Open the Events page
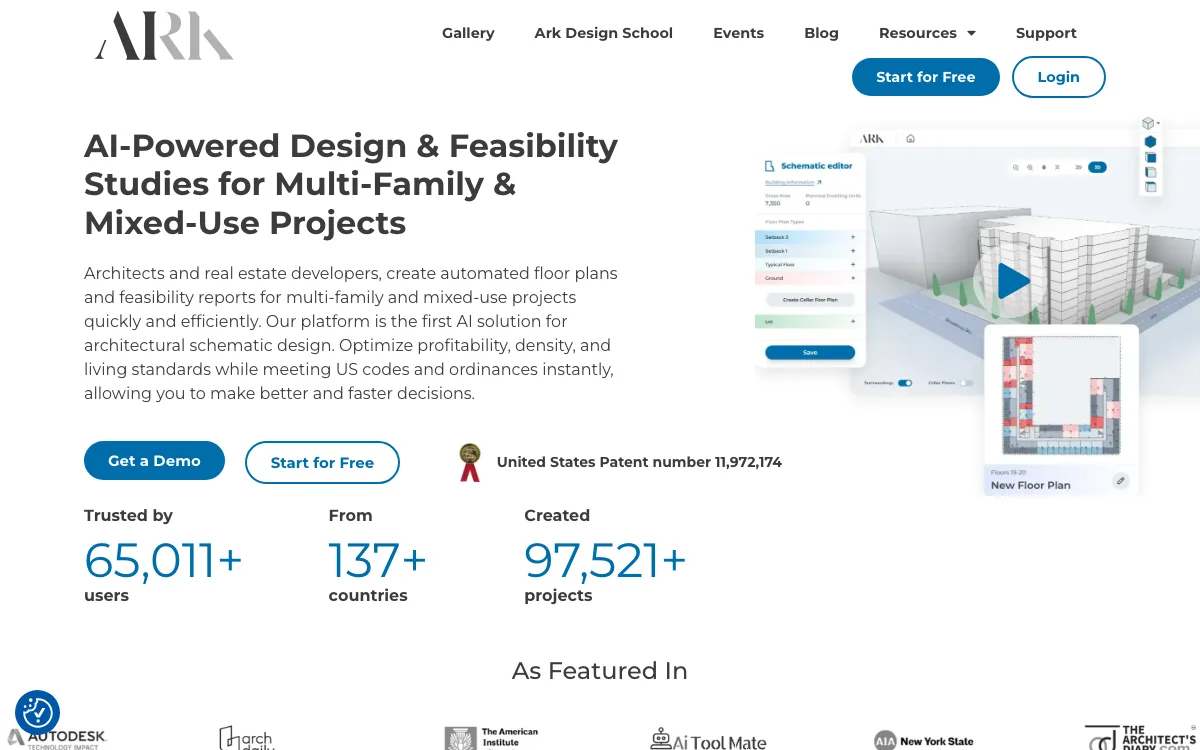 (738, 33)
